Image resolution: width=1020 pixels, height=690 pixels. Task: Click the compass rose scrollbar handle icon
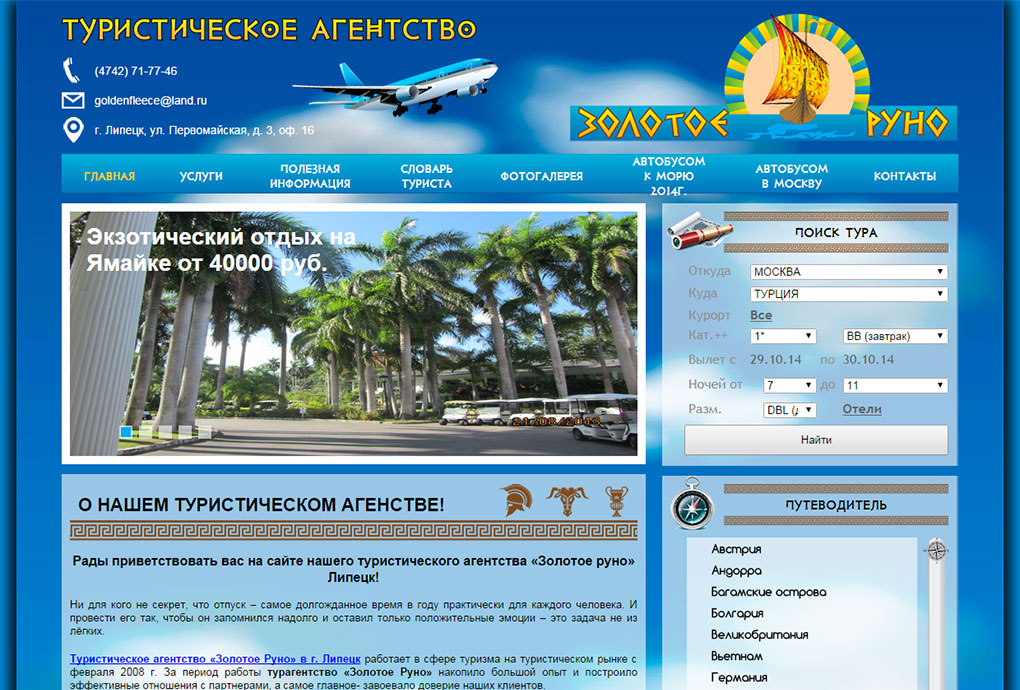coord(936,550)
